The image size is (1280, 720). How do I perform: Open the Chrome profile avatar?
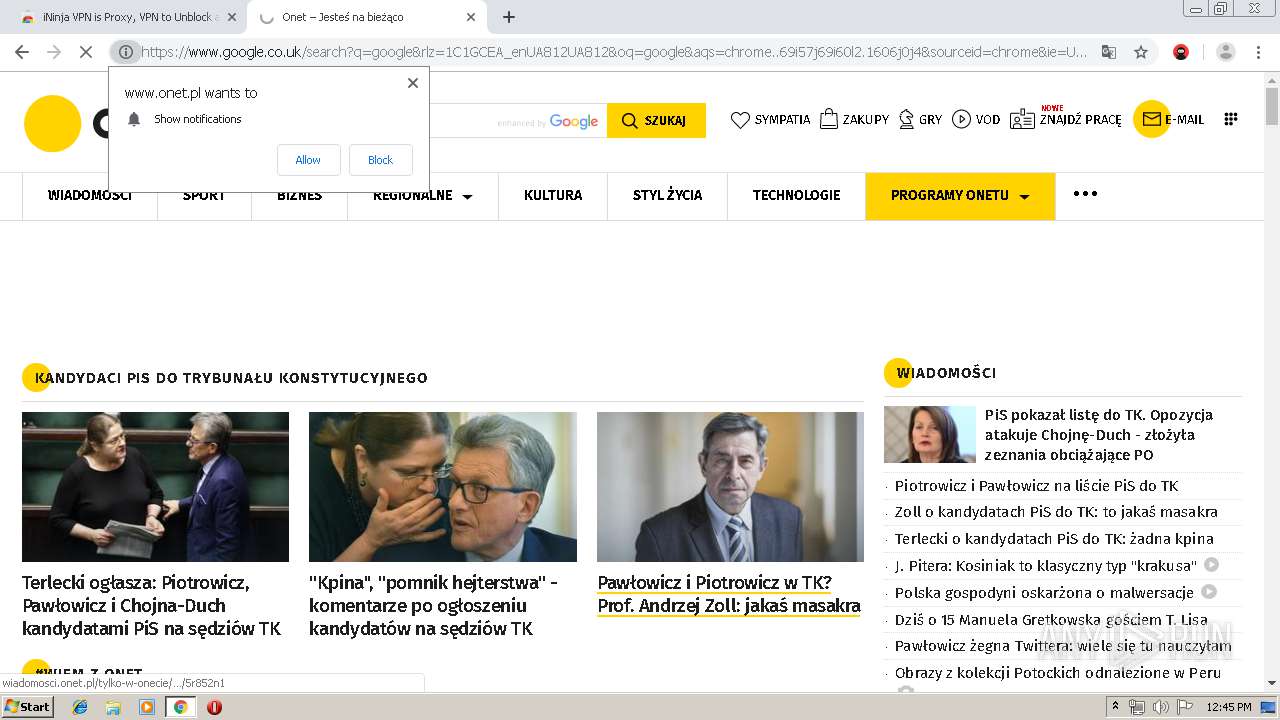[1226, 52]
